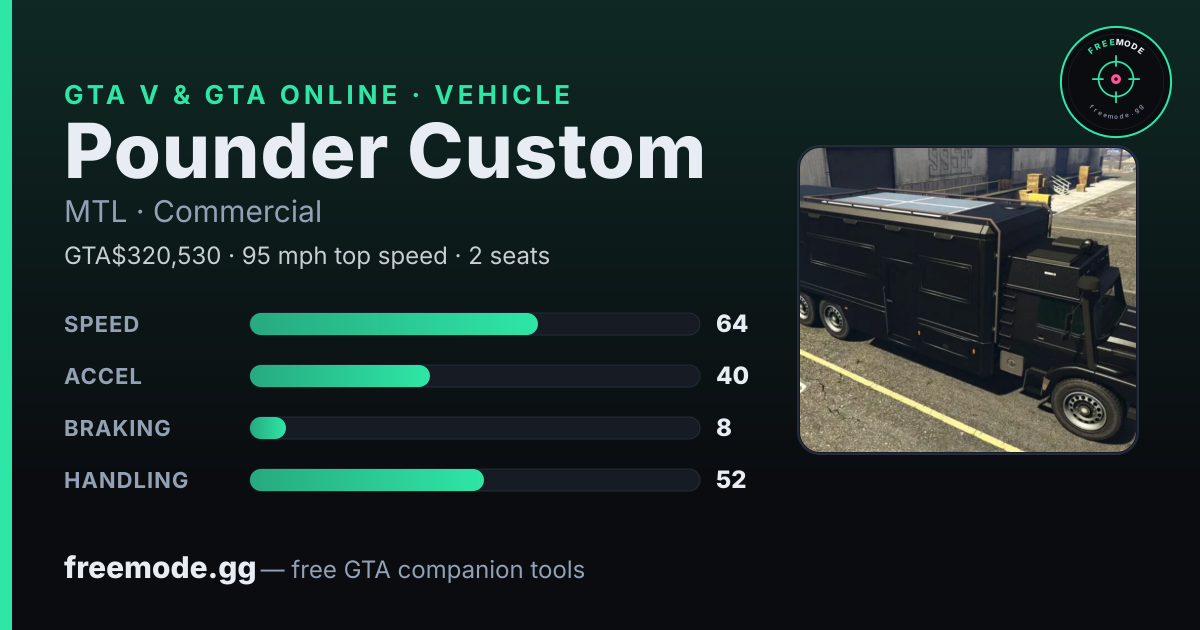Click the BRAKING label
Image resolution: width=1200 pixels, height=630 pixels.
point(118,428)
